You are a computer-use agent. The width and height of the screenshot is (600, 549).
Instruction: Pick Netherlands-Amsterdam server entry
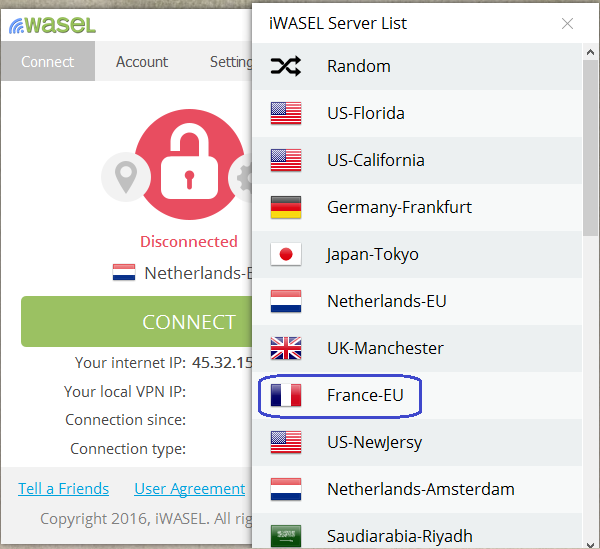pyautogui.click(x=417, y=489)
